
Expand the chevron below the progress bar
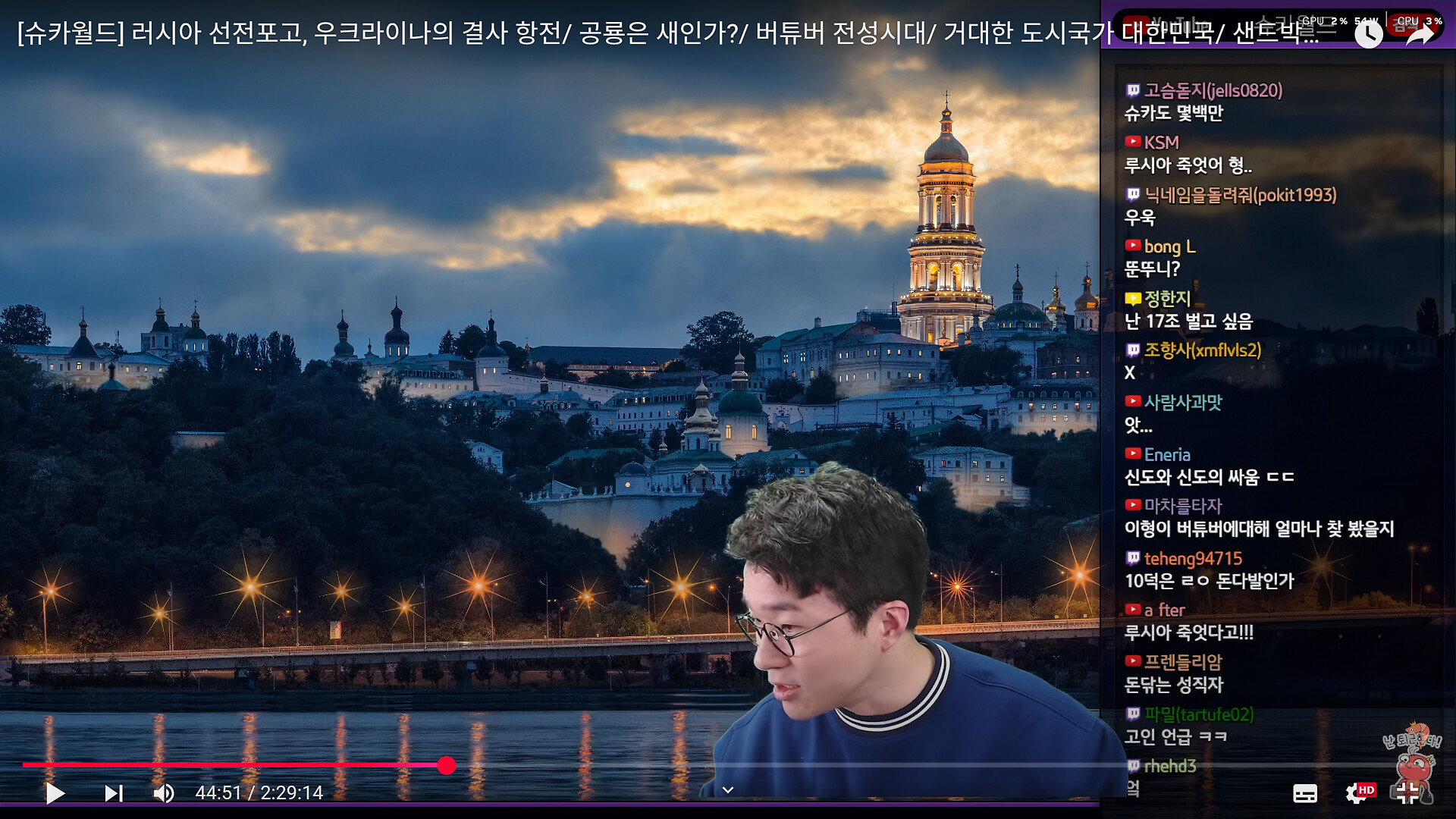728,790
